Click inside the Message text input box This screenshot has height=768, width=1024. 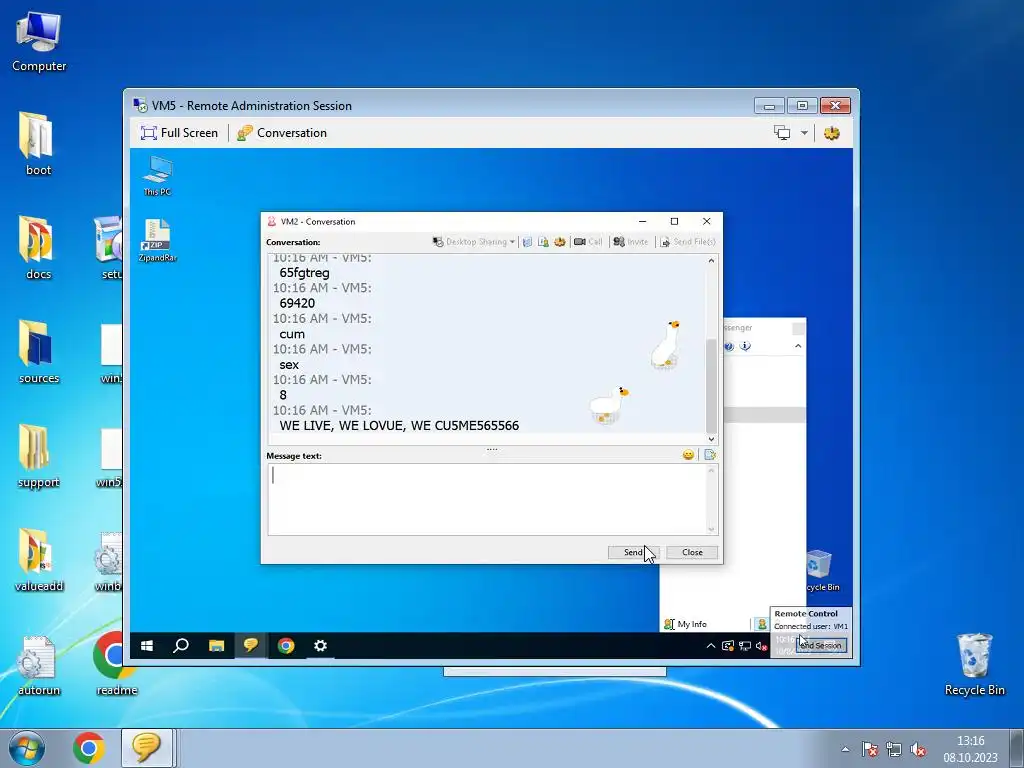point(487,499)
